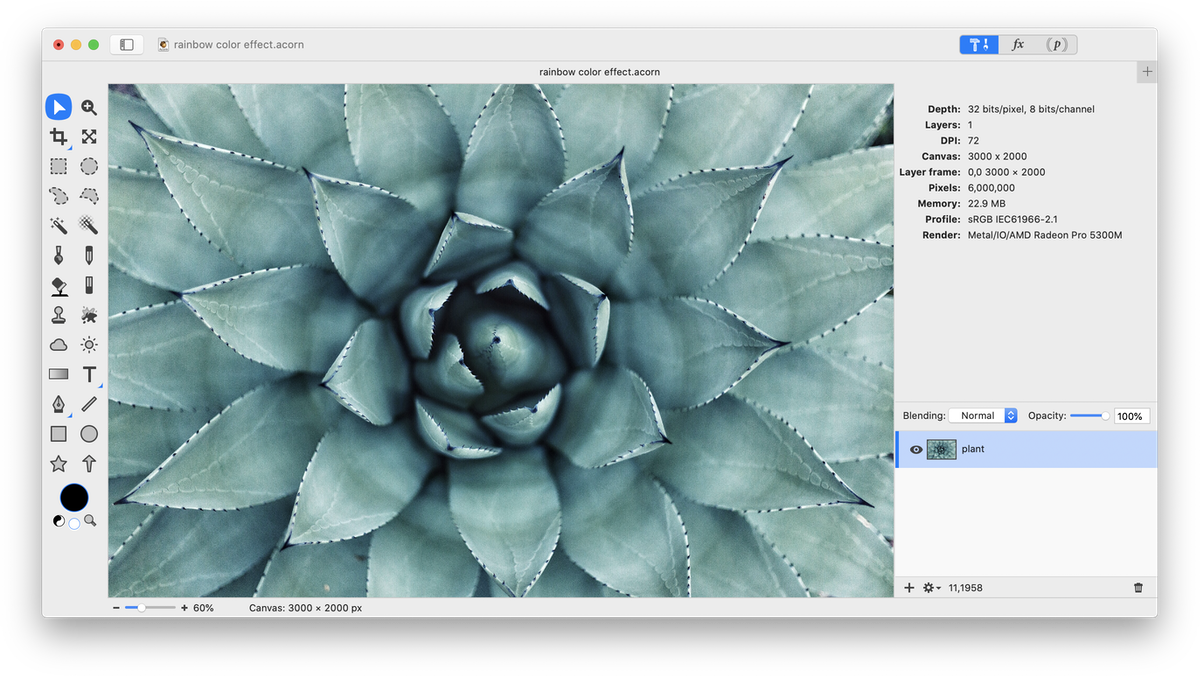Open the black foreground color well
The height and width of the screenshot is (676, 1200).
click(x=74, y=497)
